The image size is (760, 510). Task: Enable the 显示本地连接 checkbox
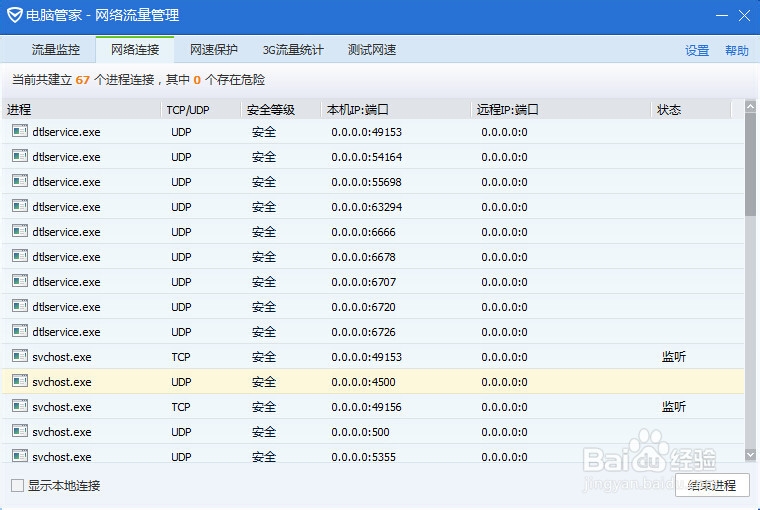coord(17,485)
